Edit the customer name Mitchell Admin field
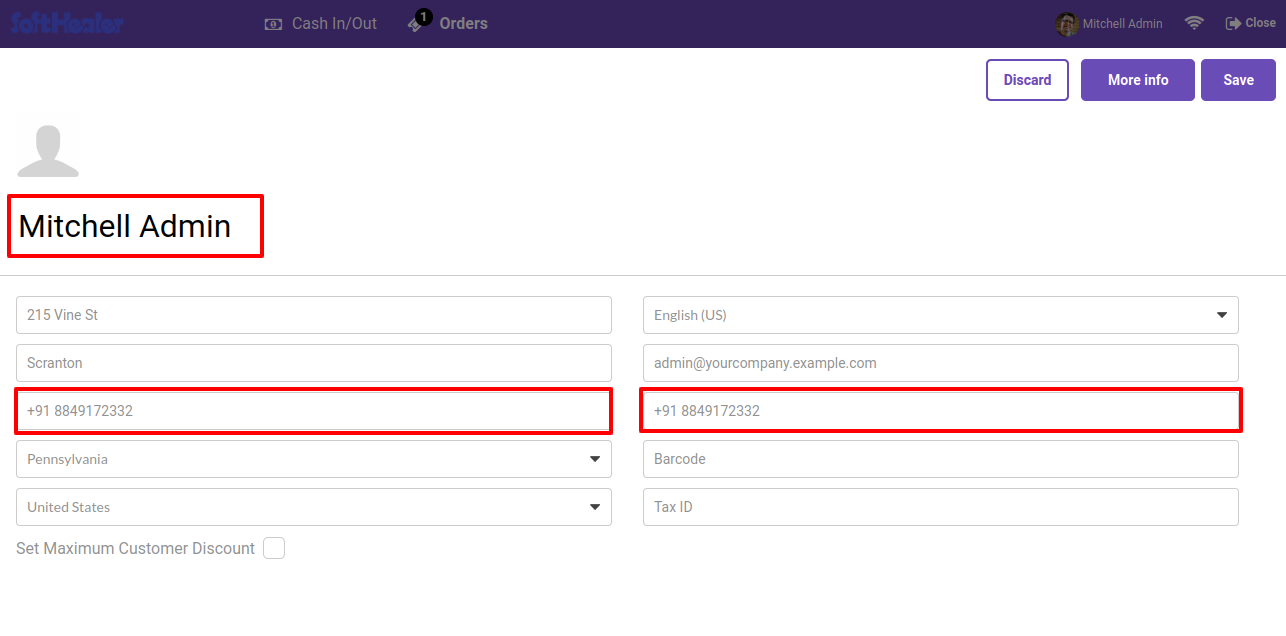The image size is (1286, 636). [x=136, y=226]
